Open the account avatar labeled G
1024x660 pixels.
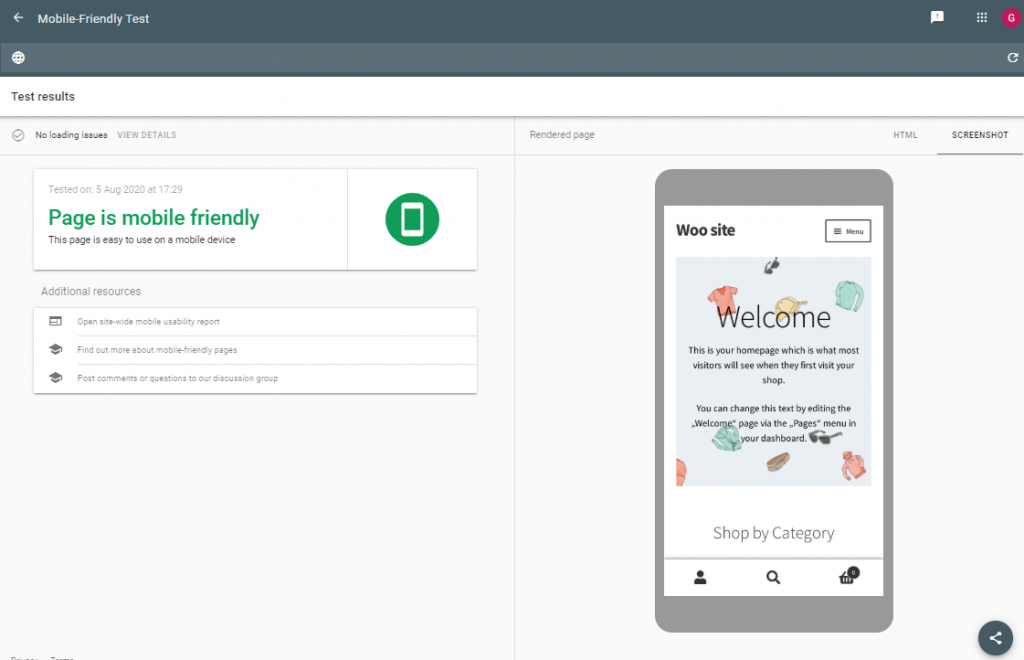[1010, 18]
